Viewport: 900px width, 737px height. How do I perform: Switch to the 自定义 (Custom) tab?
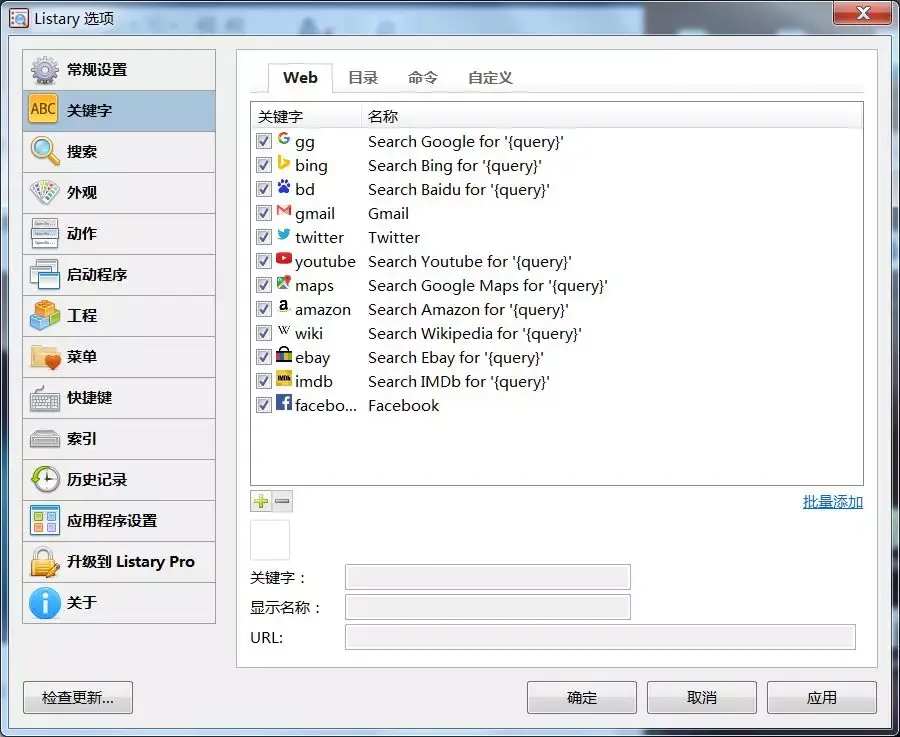point(490,77)
